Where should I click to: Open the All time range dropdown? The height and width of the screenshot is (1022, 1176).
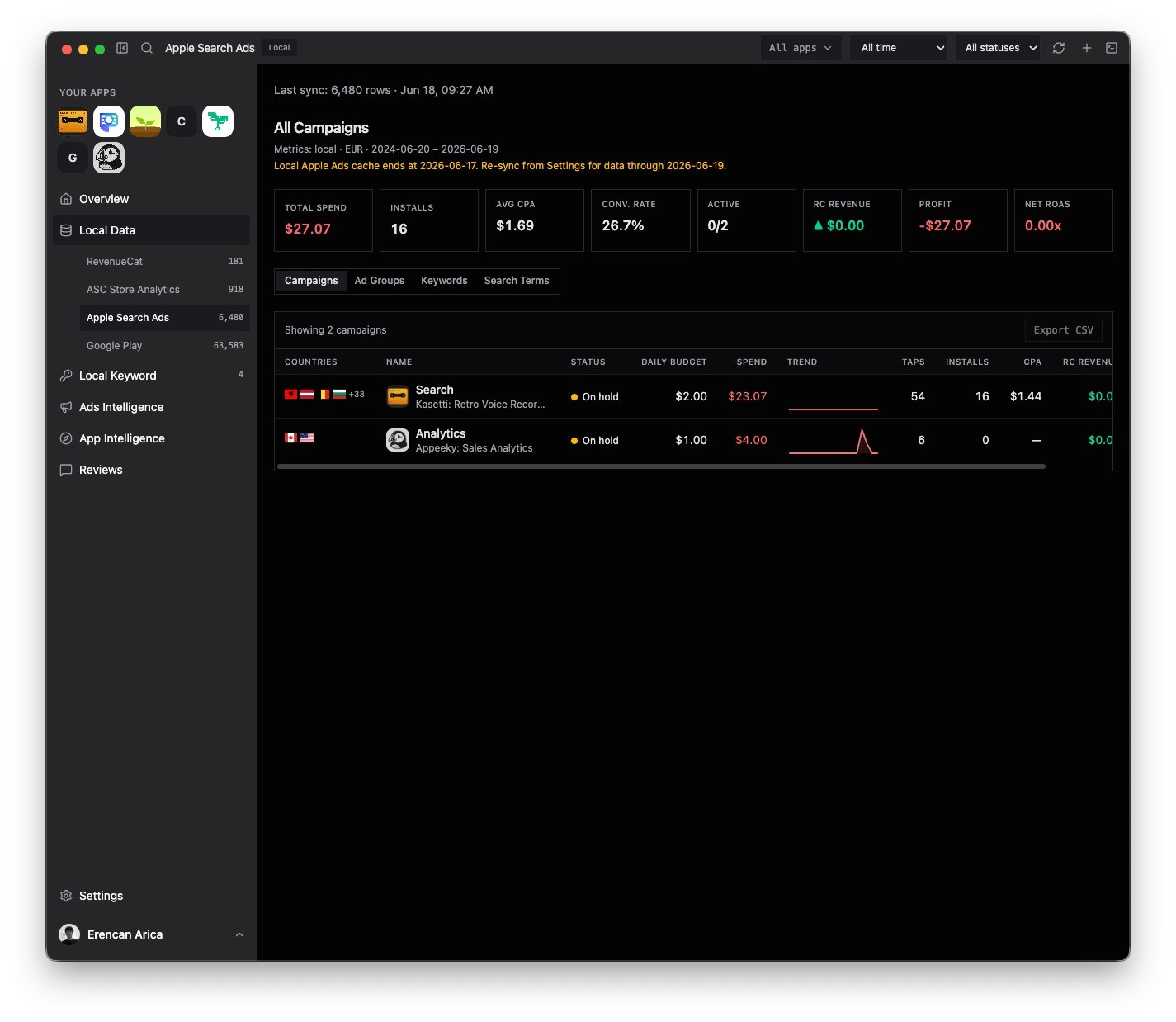pos(900,48)
